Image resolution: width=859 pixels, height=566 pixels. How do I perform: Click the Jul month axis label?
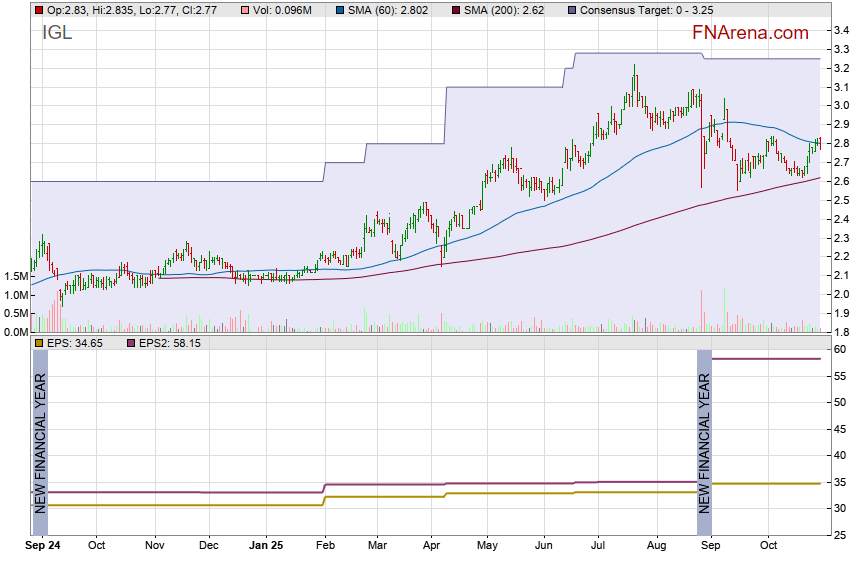[x=598, y=546]
